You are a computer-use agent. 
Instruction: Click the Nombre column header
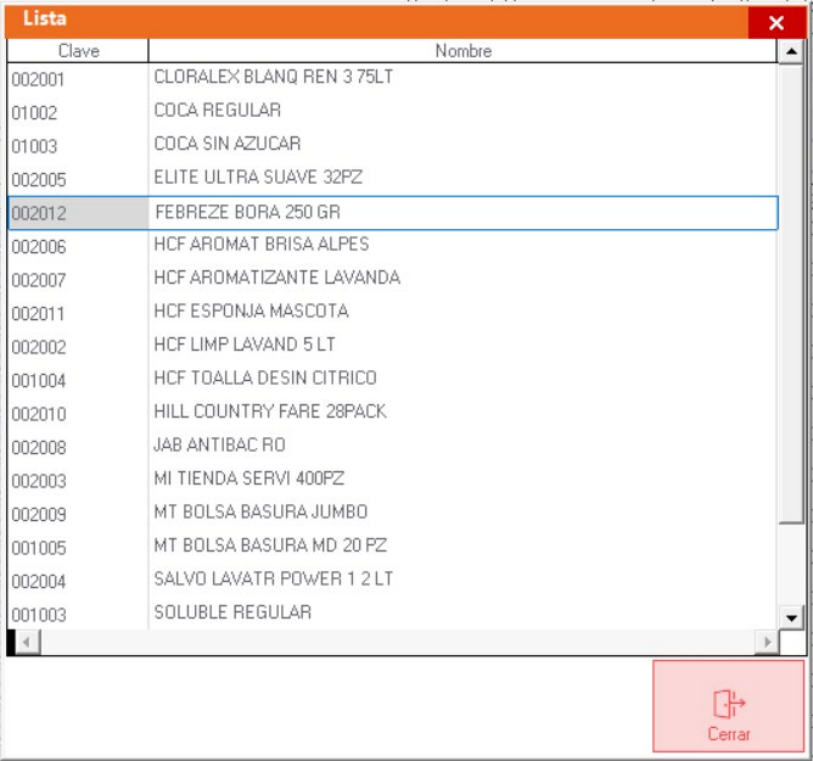pyautogui.click(x=463, y=51)
